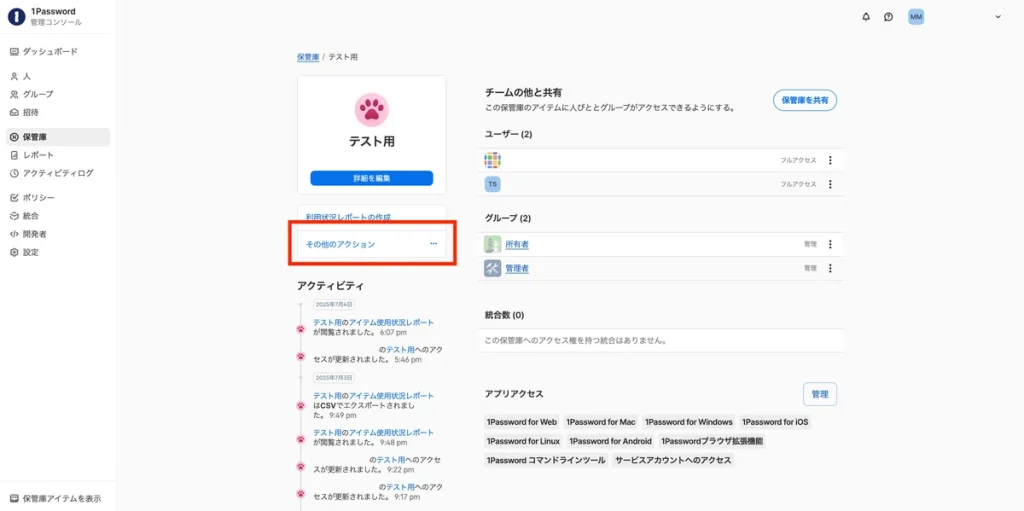
Task: Open options menu for 管理者 group
Action: point(829,268)
